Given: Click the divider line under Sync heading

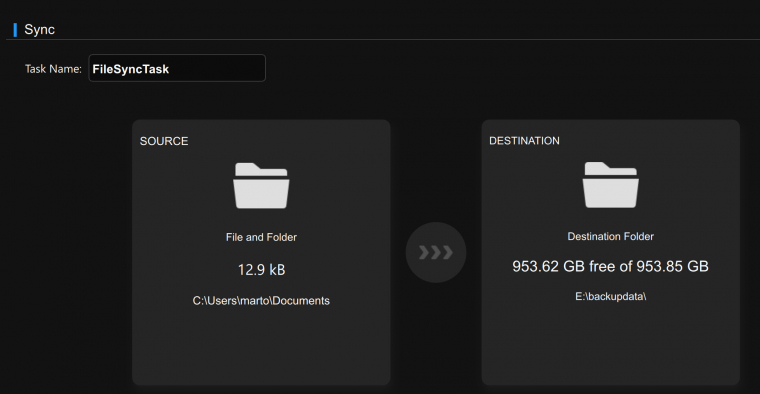Looking at the screenshot, I should (x=383, y=39).
